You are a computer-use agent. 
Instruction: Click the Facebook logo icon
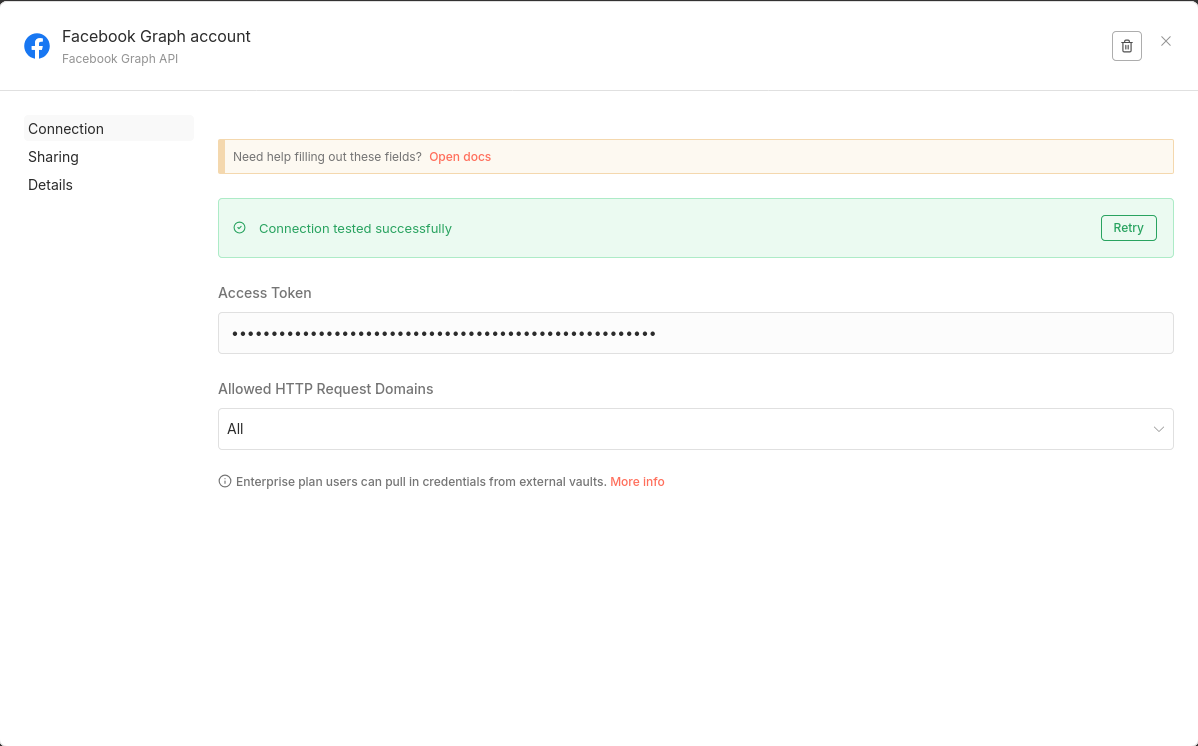click(x=37, y=46)
